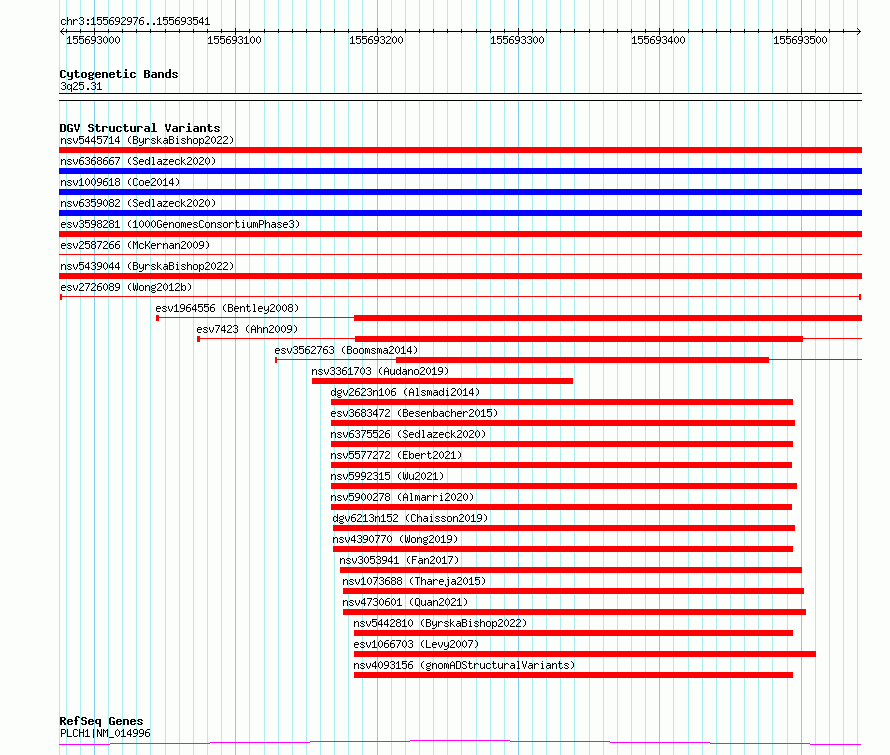The width and height of the screenshot is (890, 755).
Task: Click the blue bar of nsv6359082
Action: click(460, 213)
